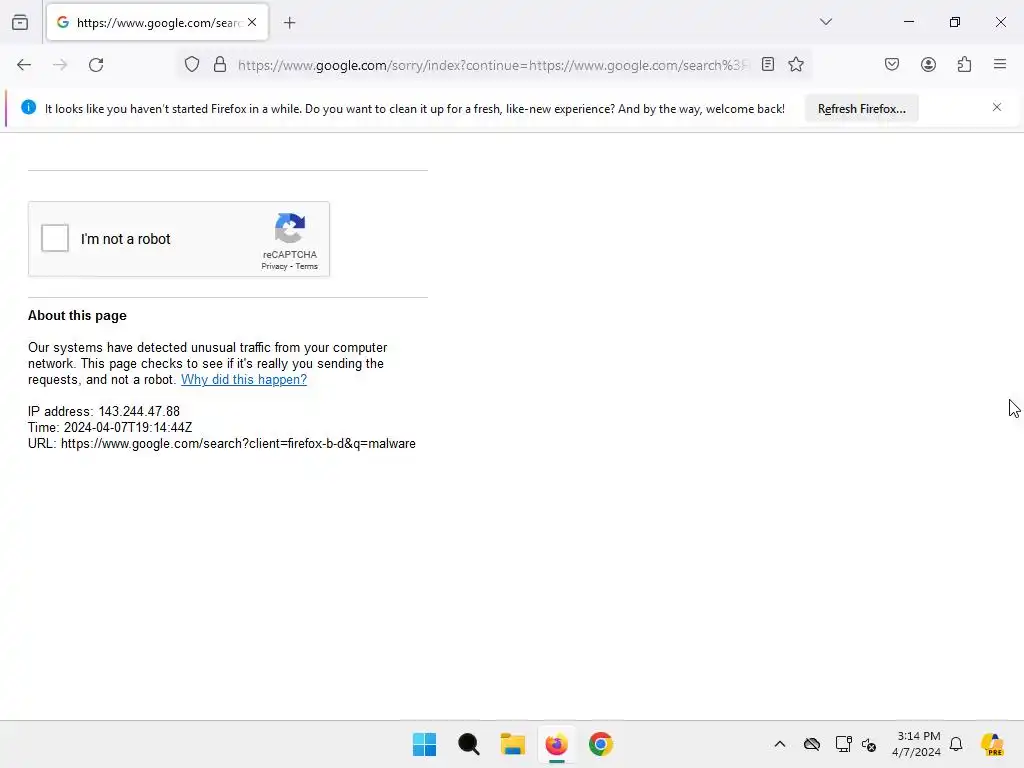Click the Refresh Firefox button
1024x768 pixels.
861,109
